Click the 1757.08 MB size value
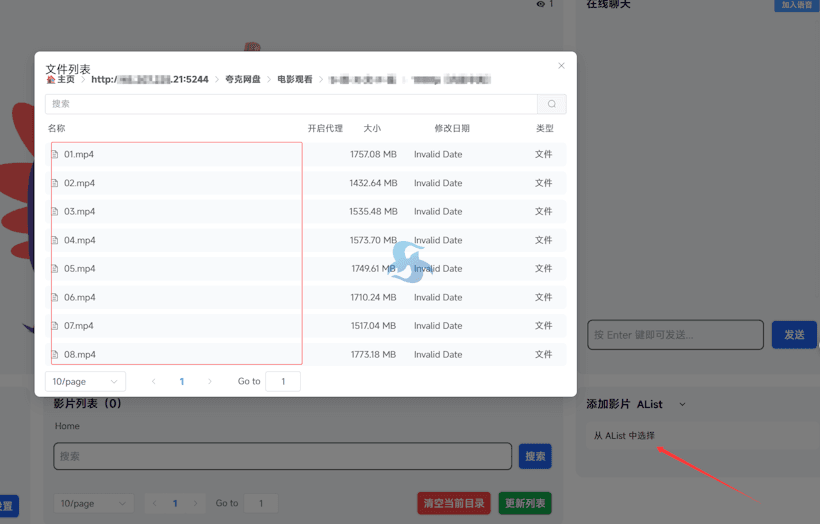The height and width of the screenshot is (524, 820). pyautogui.click(x=373, y=154)
